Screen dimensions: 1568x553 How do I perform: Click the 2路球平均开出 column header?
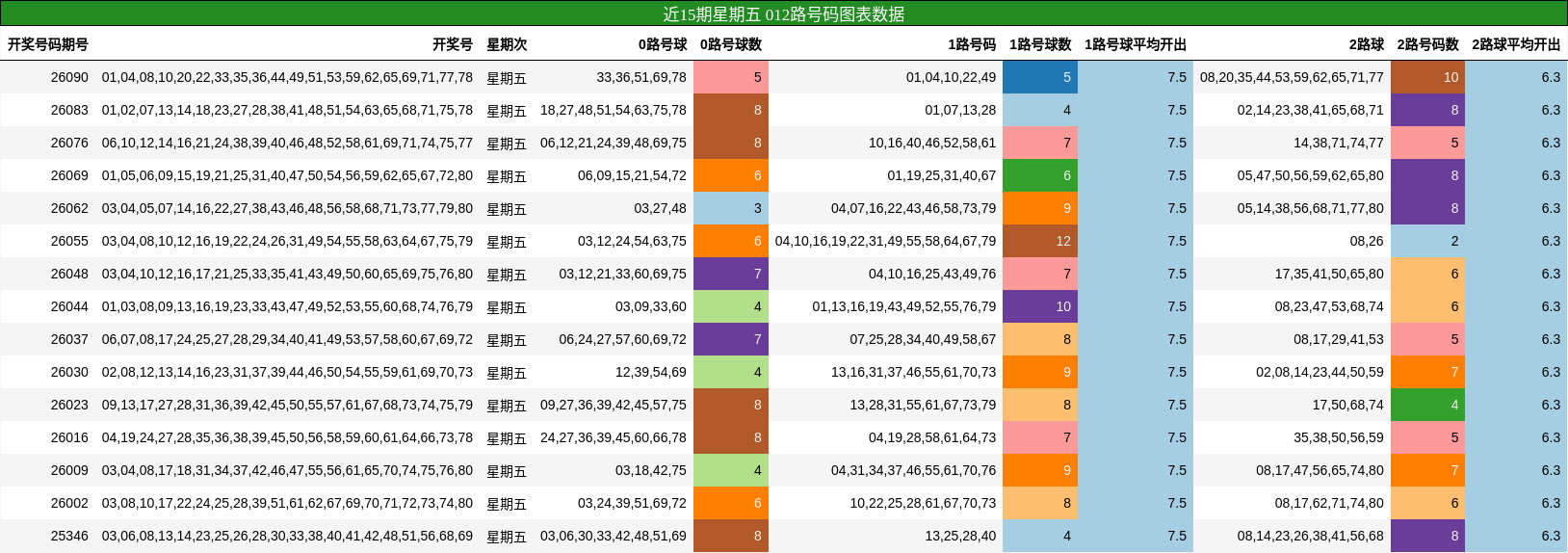pyautogui.click(x=1516, y=44)
